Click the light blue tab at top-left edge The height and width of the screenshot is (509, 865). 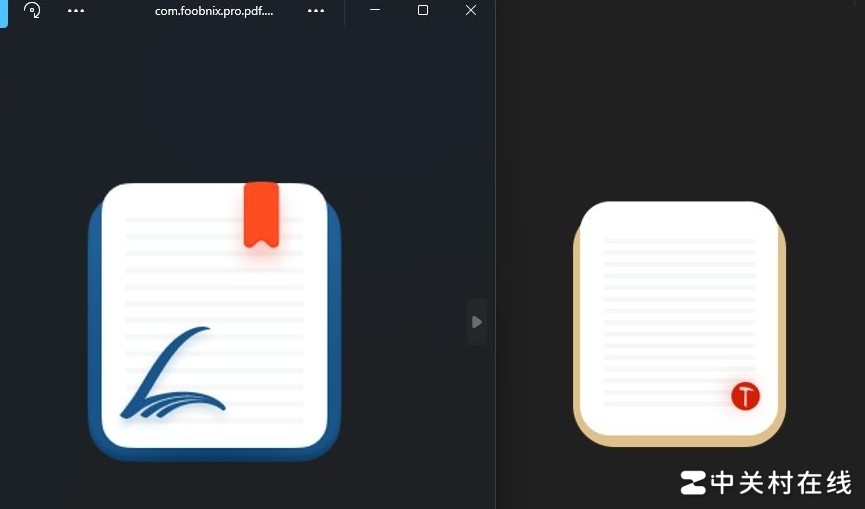(3, 13)
